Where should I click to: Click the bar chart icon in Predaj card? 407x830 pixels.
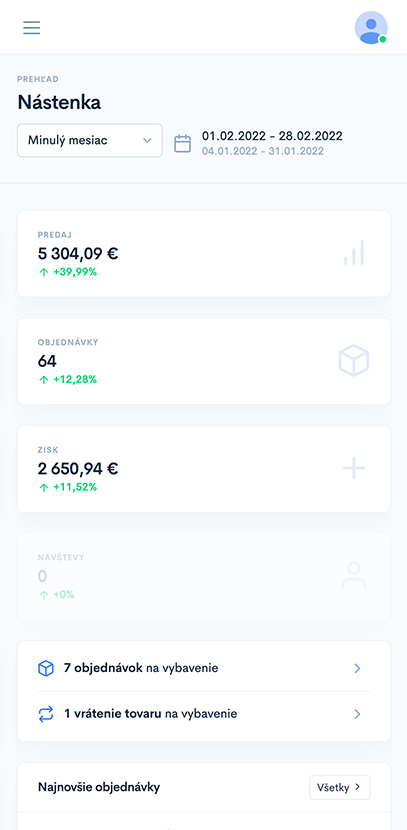point(354,252)
